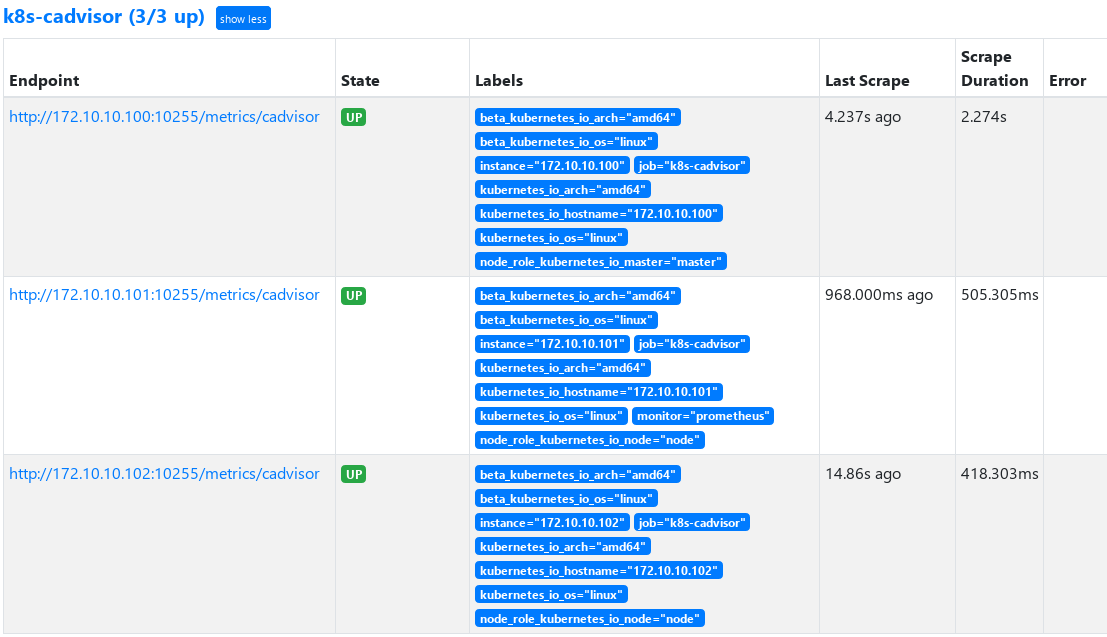Click beta_kubernetes_io_arch label in the 172.10.10.100 row

coord(578,117)
